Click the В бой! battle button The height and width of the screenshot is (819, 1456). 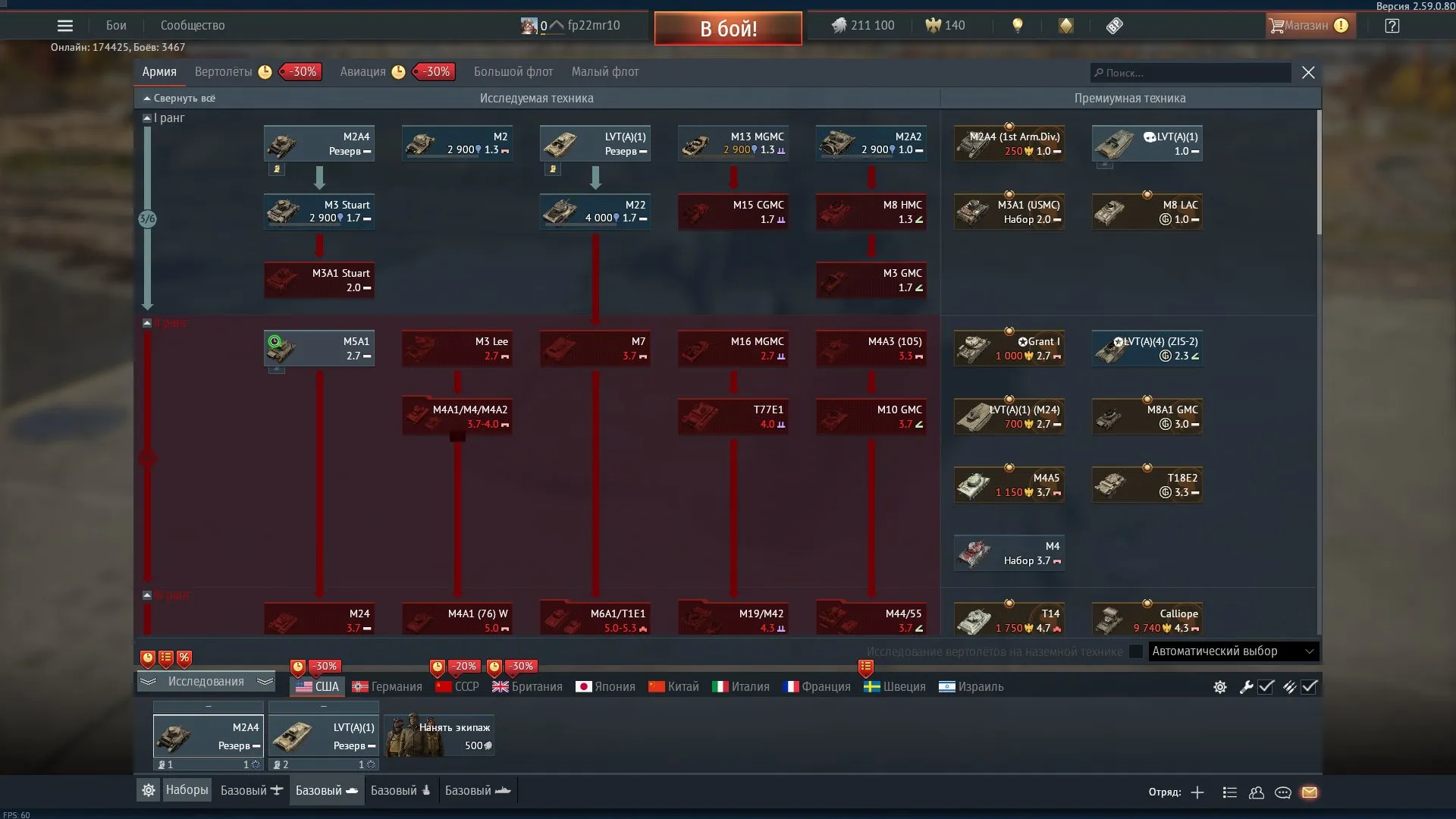tap(728, 29)
